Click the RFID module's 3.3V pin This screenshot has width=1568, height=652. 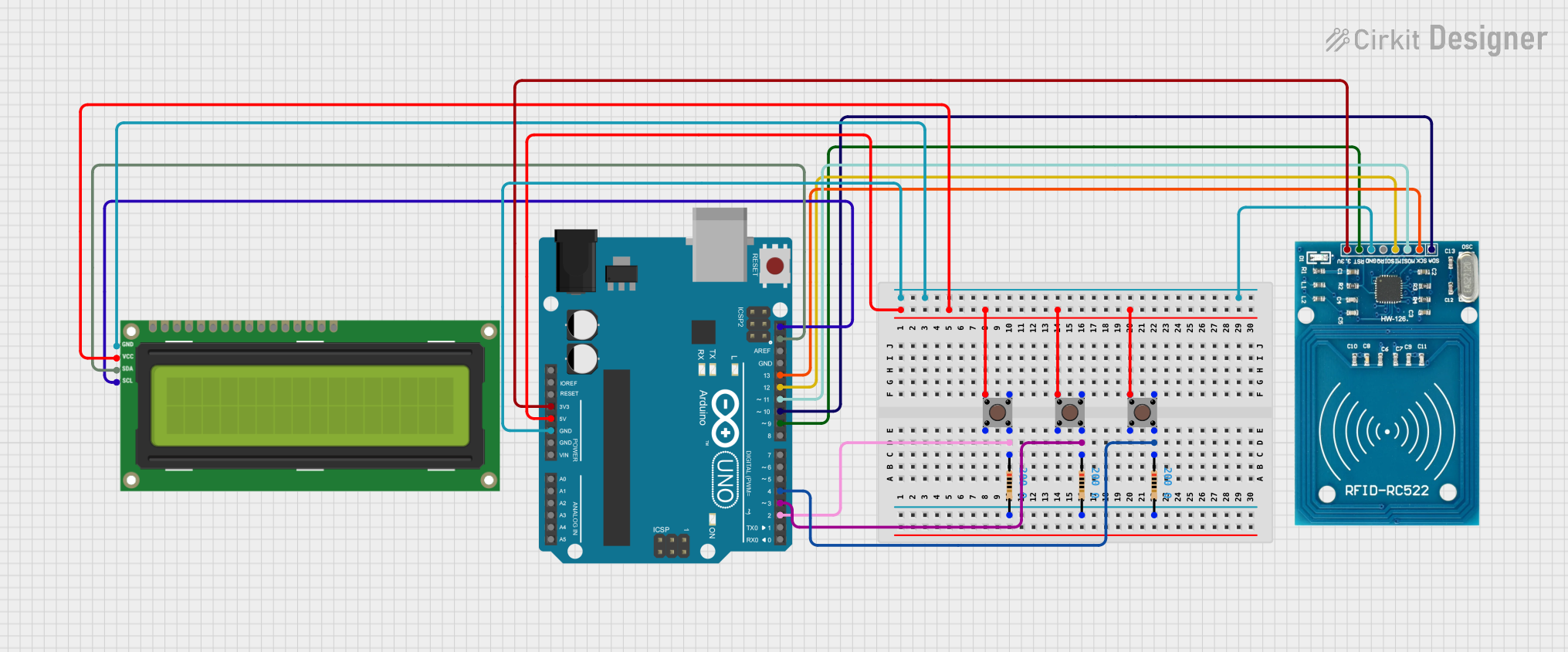click(x=1347, y=250)
